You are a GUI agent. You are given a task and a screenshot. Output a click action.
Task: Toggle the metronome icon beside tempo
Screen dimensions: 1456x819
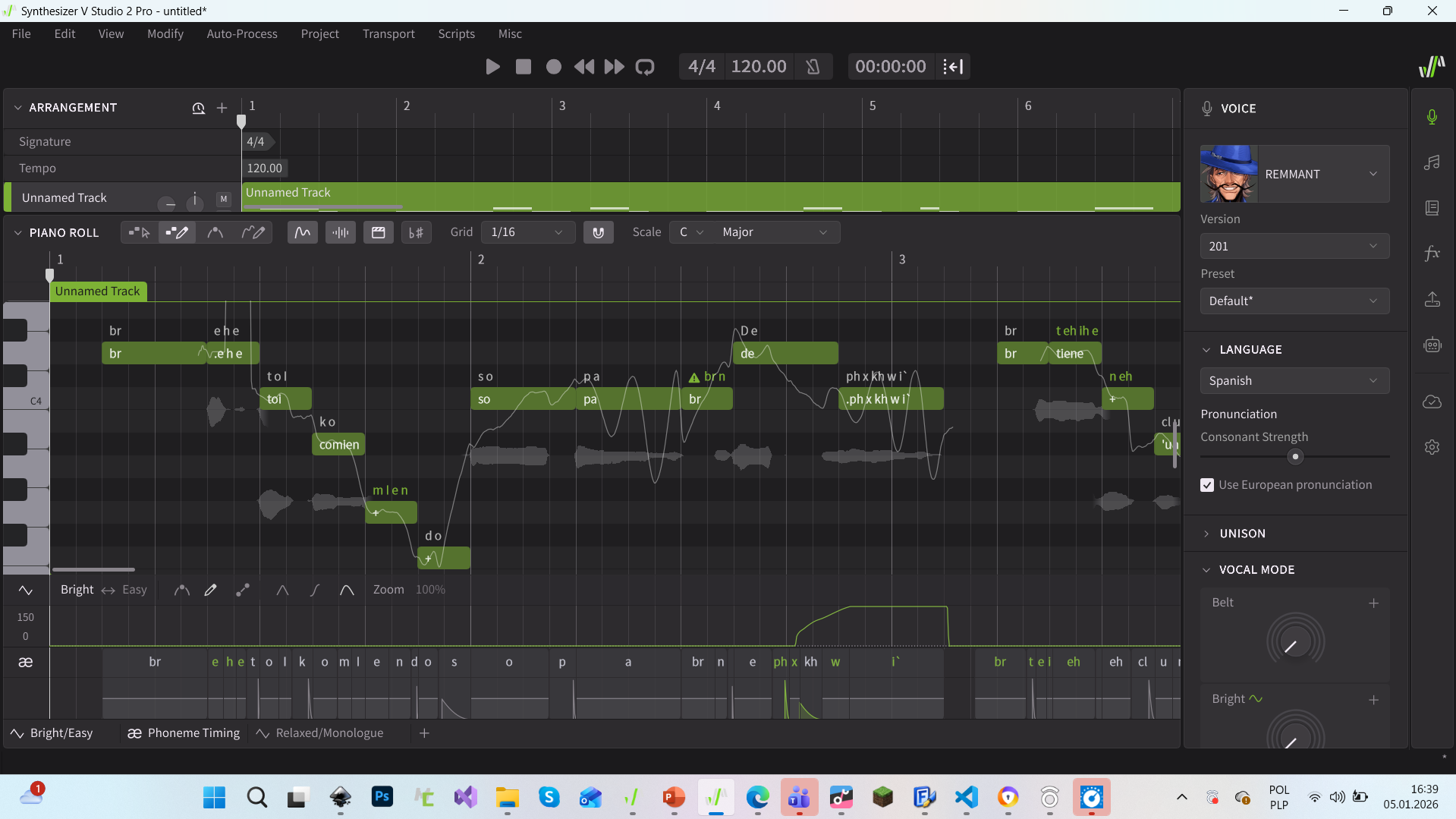click(813, 67)
